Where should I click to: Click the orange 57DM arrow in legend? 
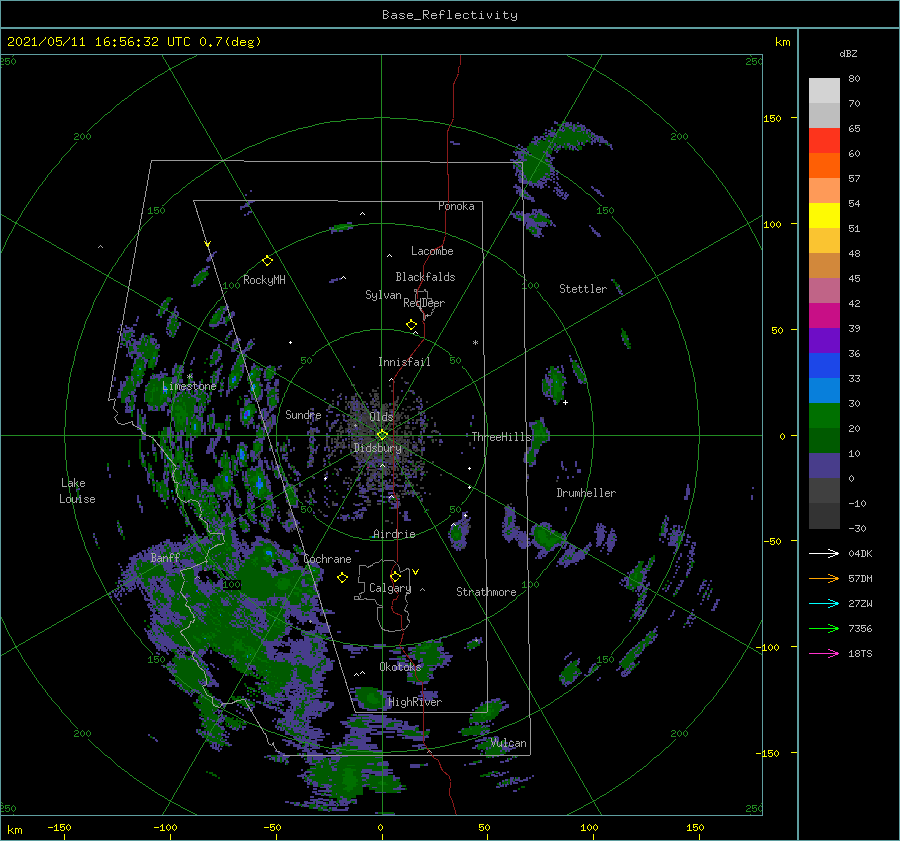pos(824,579)
